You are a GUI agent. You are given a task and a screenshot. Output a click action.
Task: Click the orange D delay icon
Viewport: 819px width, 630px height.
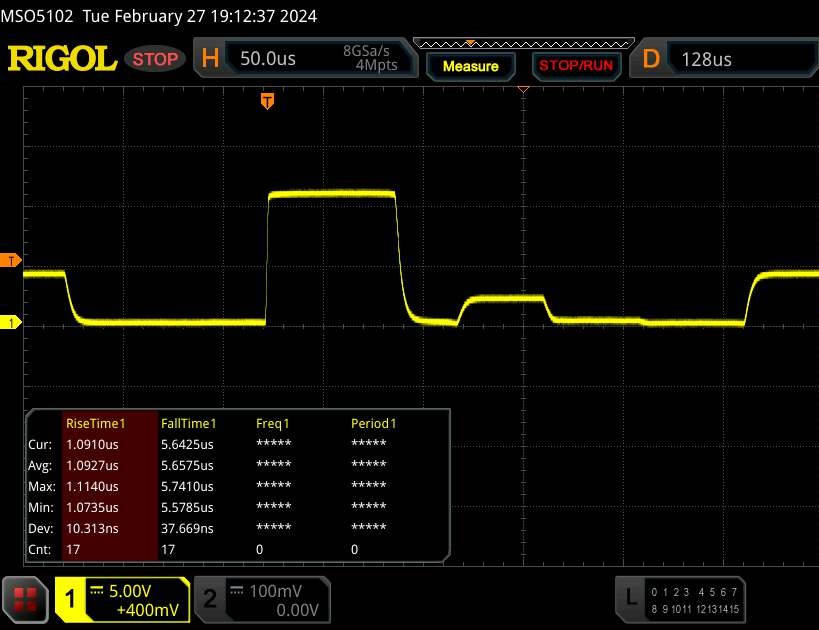click(651, 59)
